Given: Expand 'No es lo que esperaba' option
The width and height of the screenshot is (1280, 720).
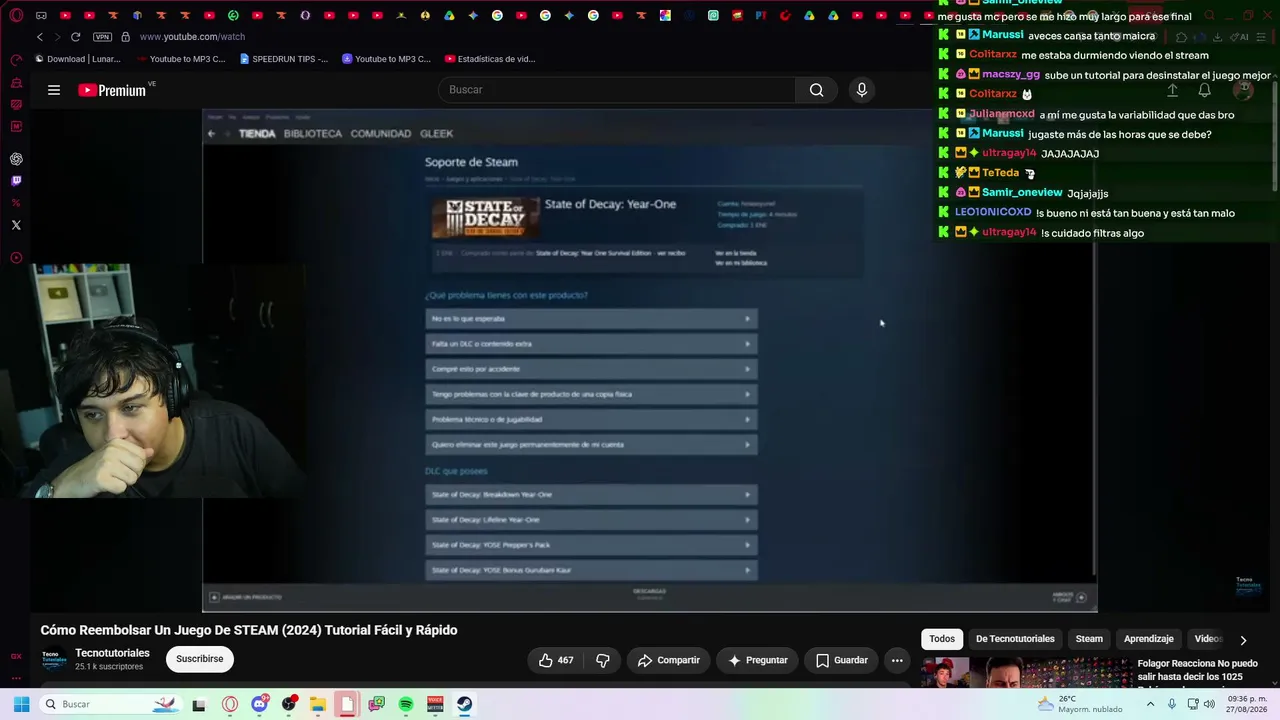Looking at the screenshot, I should [591, 319].
